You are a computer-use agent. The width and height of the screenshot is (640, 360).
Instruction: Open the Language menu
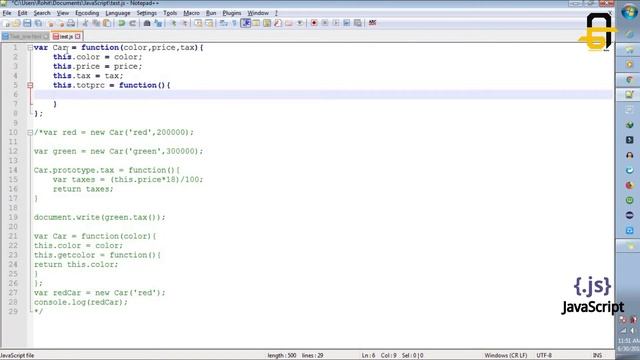point(118,13)
